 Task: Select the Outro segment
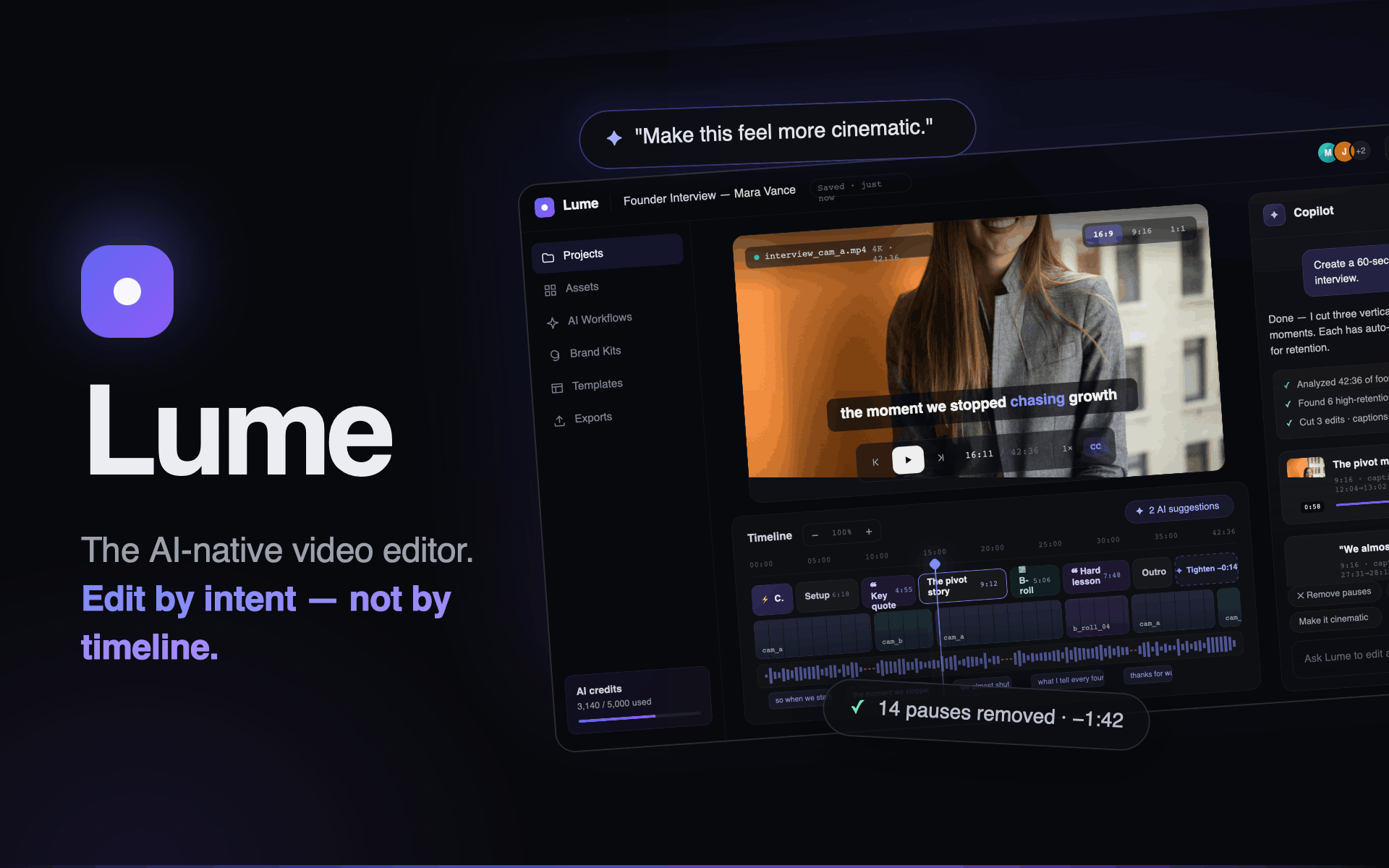(x=1153, y=572)
